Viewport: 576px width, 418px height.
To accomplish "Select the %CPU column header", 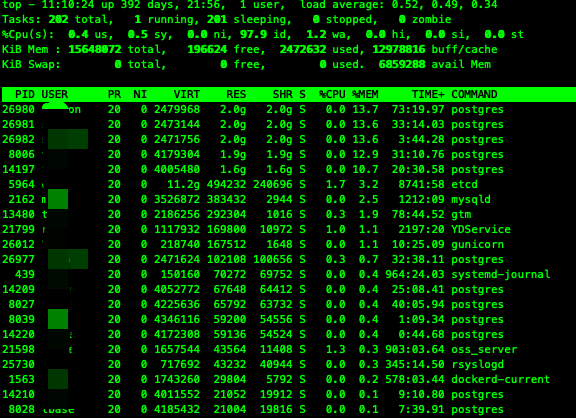I will [x=332, y=94].
